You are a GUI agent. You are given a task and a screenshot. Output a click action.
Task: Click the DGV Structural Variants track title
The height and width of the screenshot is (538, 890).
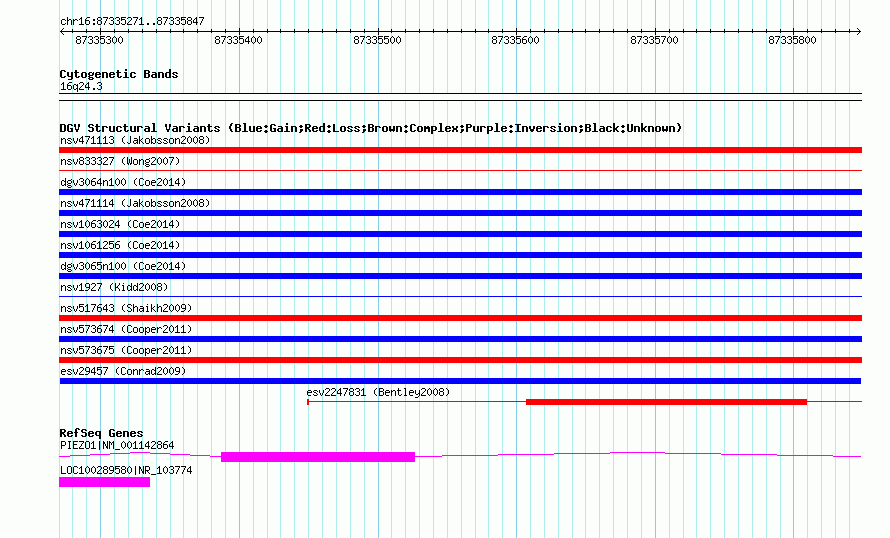coord(370,128)
